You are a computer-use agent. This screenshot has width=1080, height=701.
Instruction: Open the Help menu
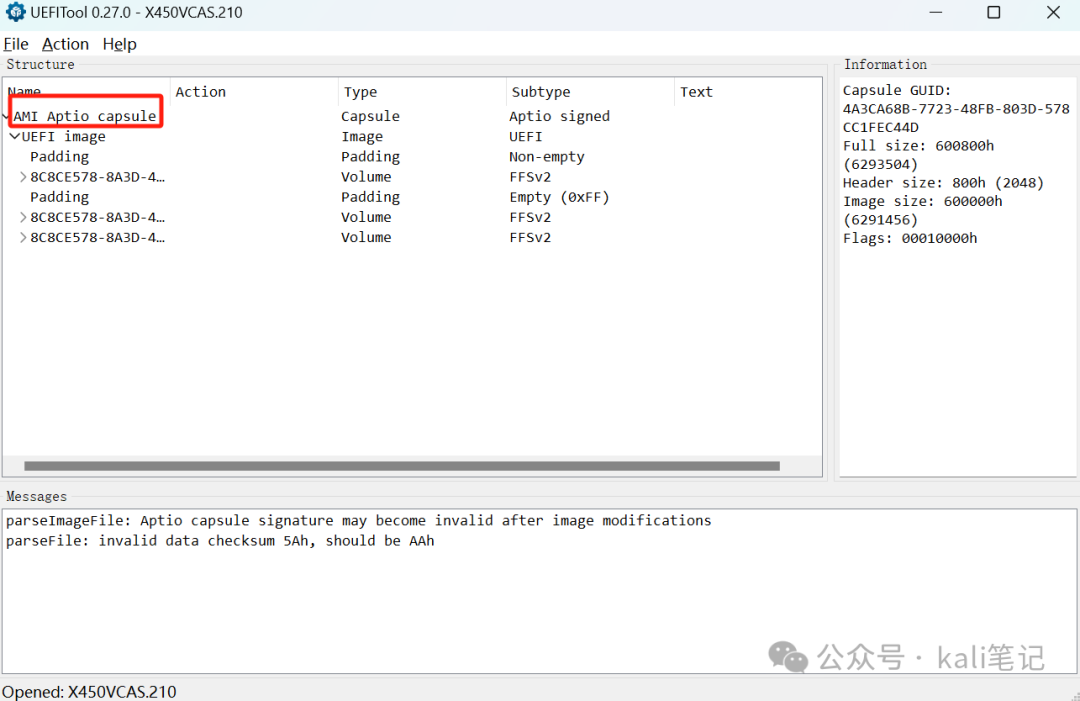coord(119,44)
